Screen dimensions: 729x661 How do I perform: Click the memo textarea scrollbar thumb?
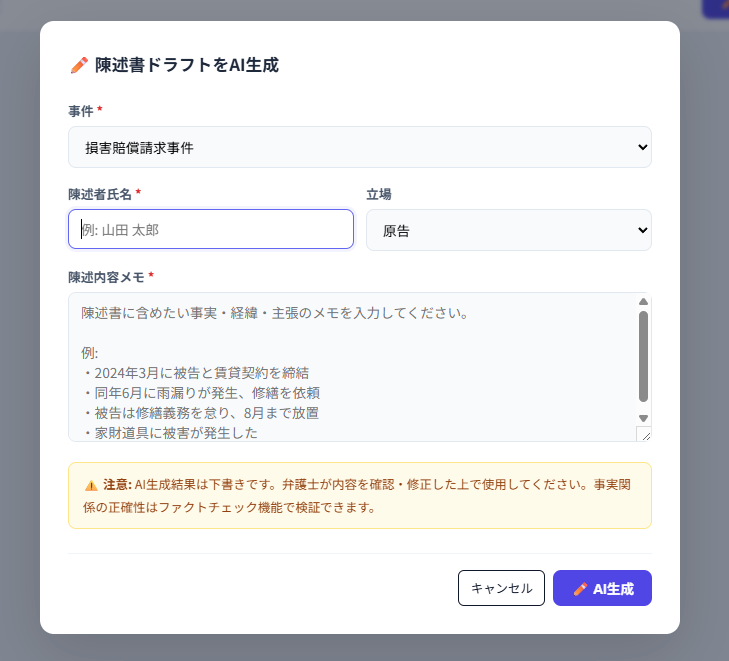[x=643, y=355]
